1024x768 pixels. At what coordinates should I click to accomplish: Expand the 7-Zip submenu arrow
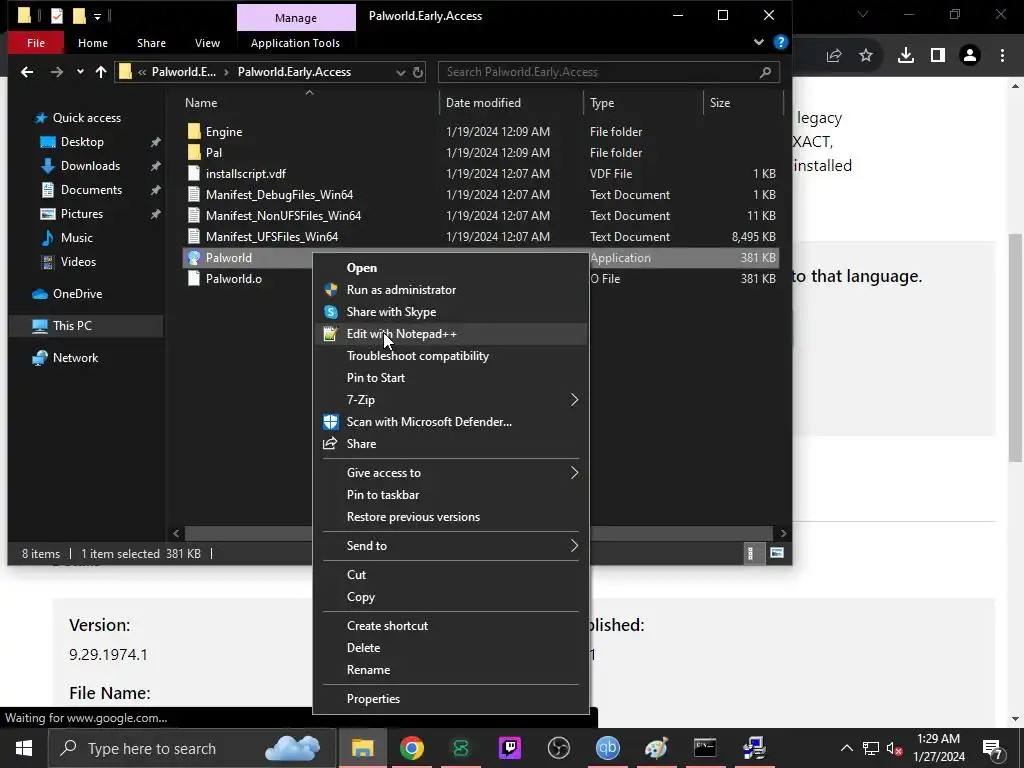[x=574, y=400]
